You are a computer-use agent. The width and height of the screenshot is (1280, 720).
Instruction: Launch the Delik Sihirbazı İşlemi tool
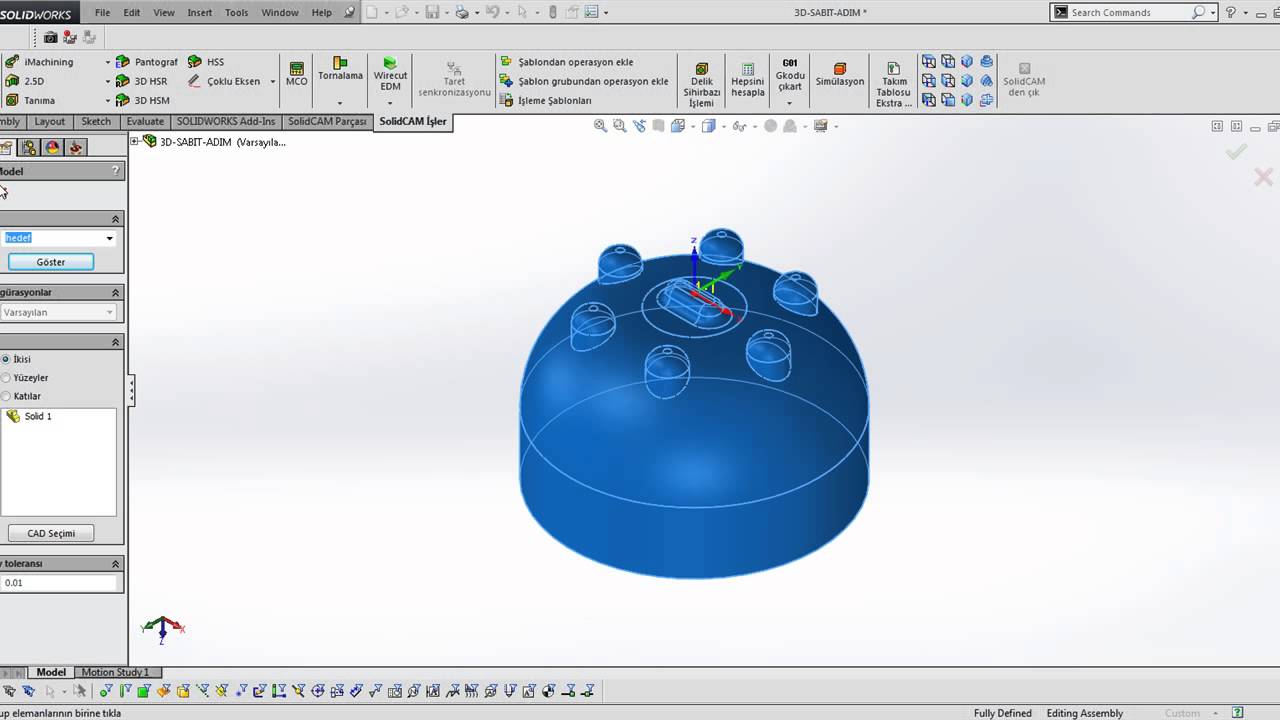(x=702, y=84)
